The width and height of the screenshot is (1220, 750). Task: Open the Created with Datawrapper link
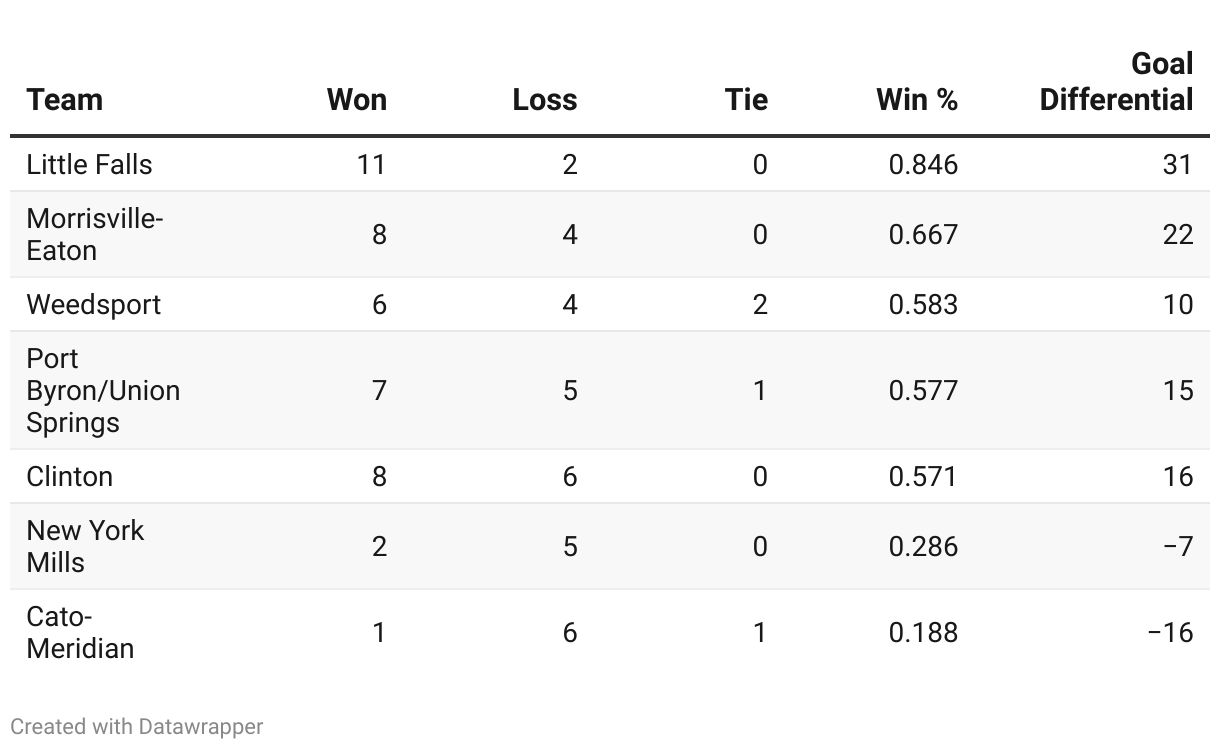point(137,727)
